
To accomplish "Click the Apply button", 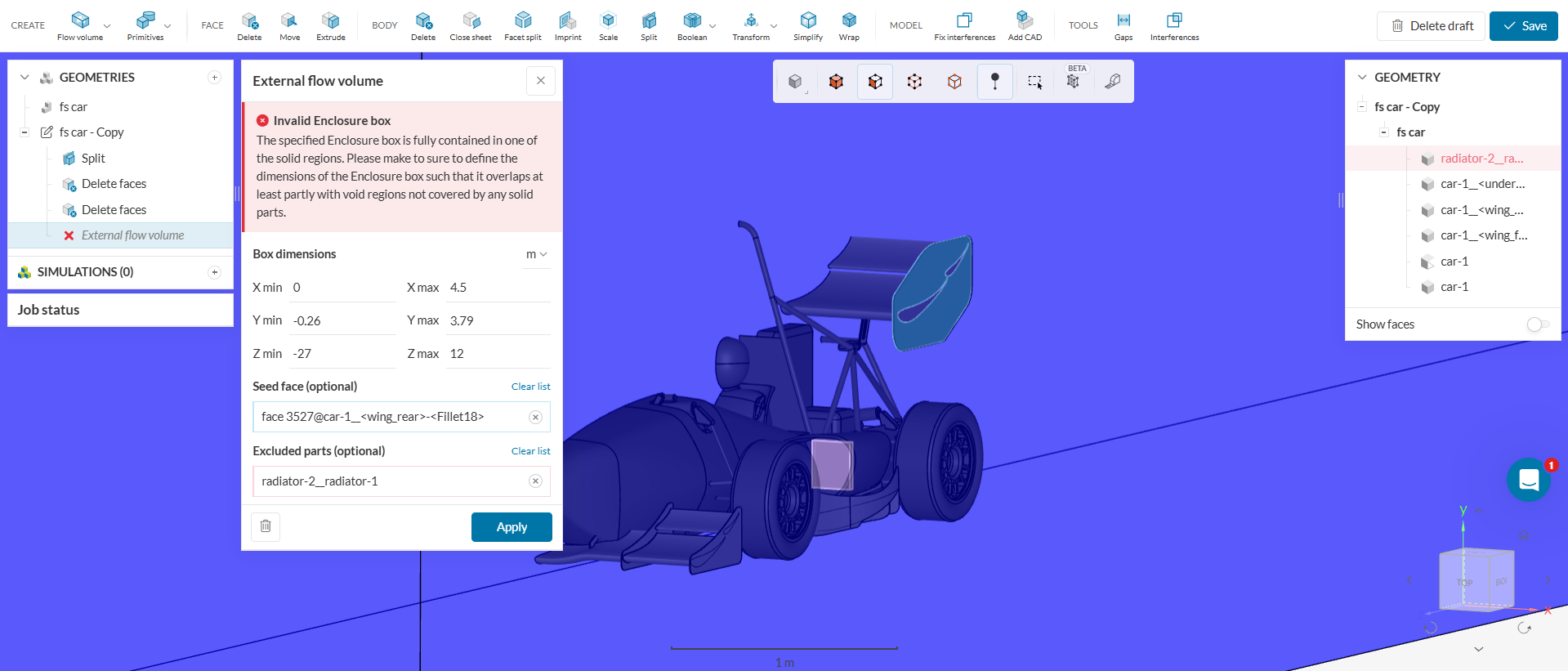I will [511, 527].
